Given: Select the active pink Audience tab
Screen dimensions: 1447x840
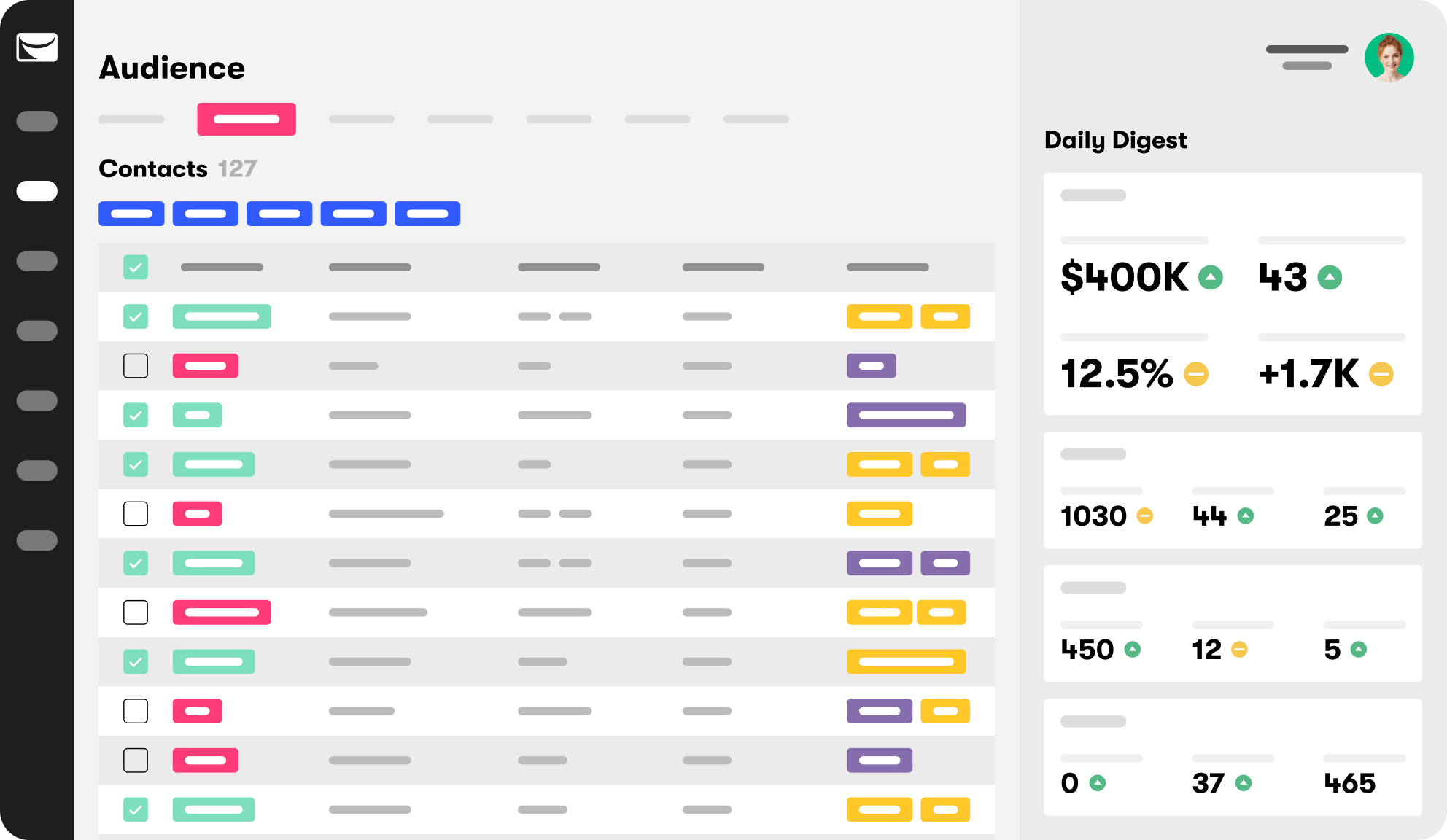Looking at the screenshot, I should [247, 119].
